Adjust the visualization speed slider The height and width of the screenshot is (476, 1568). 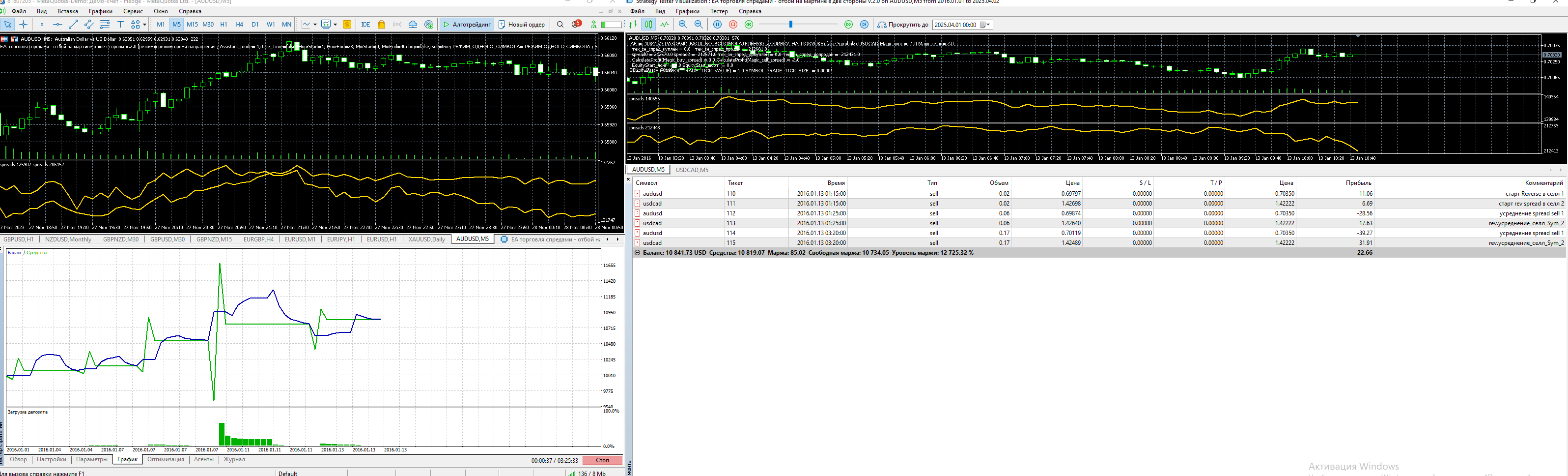(x=791, y=25)
